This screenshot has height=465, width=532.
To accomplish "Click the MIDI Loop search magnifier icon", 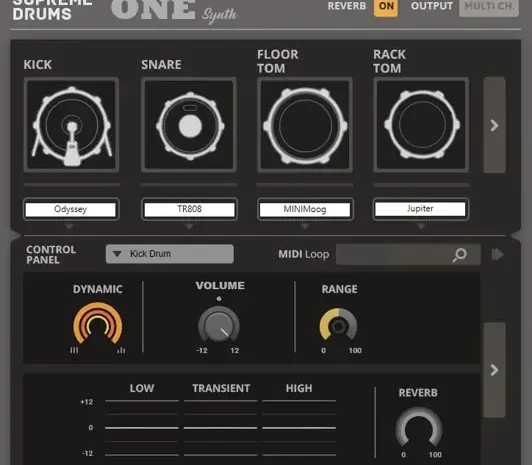I will (460, 254).
